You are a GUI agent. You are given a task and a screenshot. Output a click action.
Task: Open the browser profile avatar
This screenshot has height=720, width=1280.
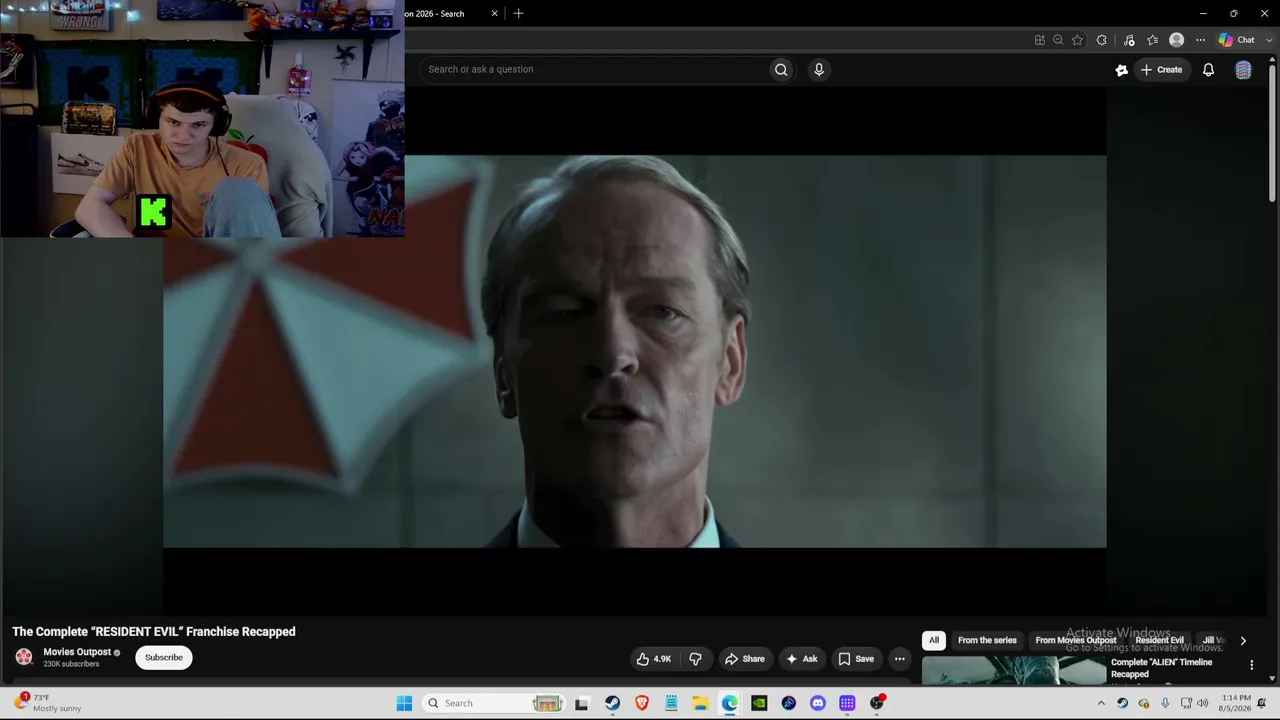(x=1177, y=40)
